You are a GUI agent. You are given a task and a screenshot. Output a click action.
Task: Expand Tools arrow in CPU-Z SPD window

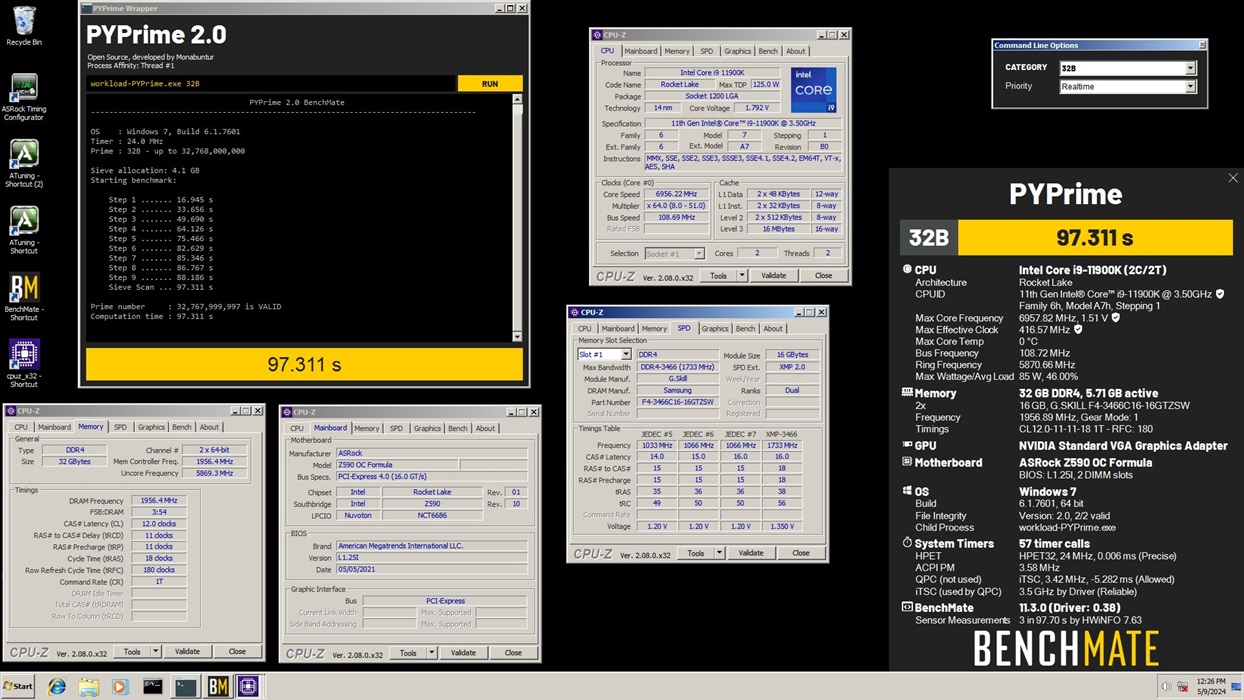point(719,553)
